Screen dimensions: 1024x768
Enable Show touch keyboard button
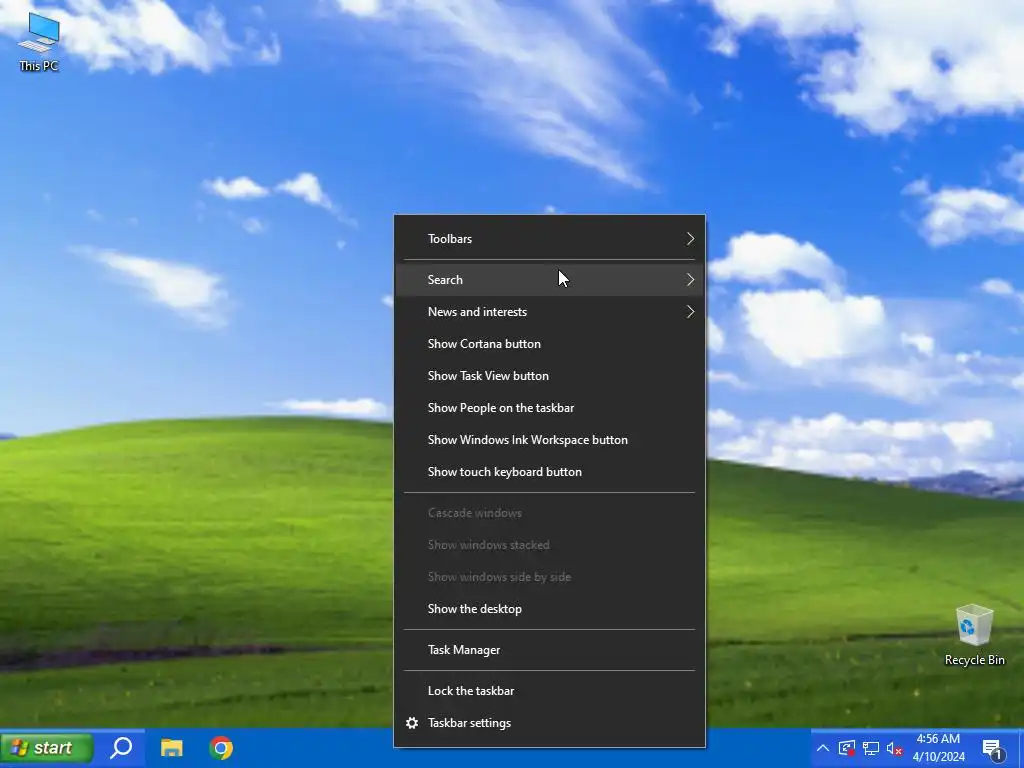549,472
